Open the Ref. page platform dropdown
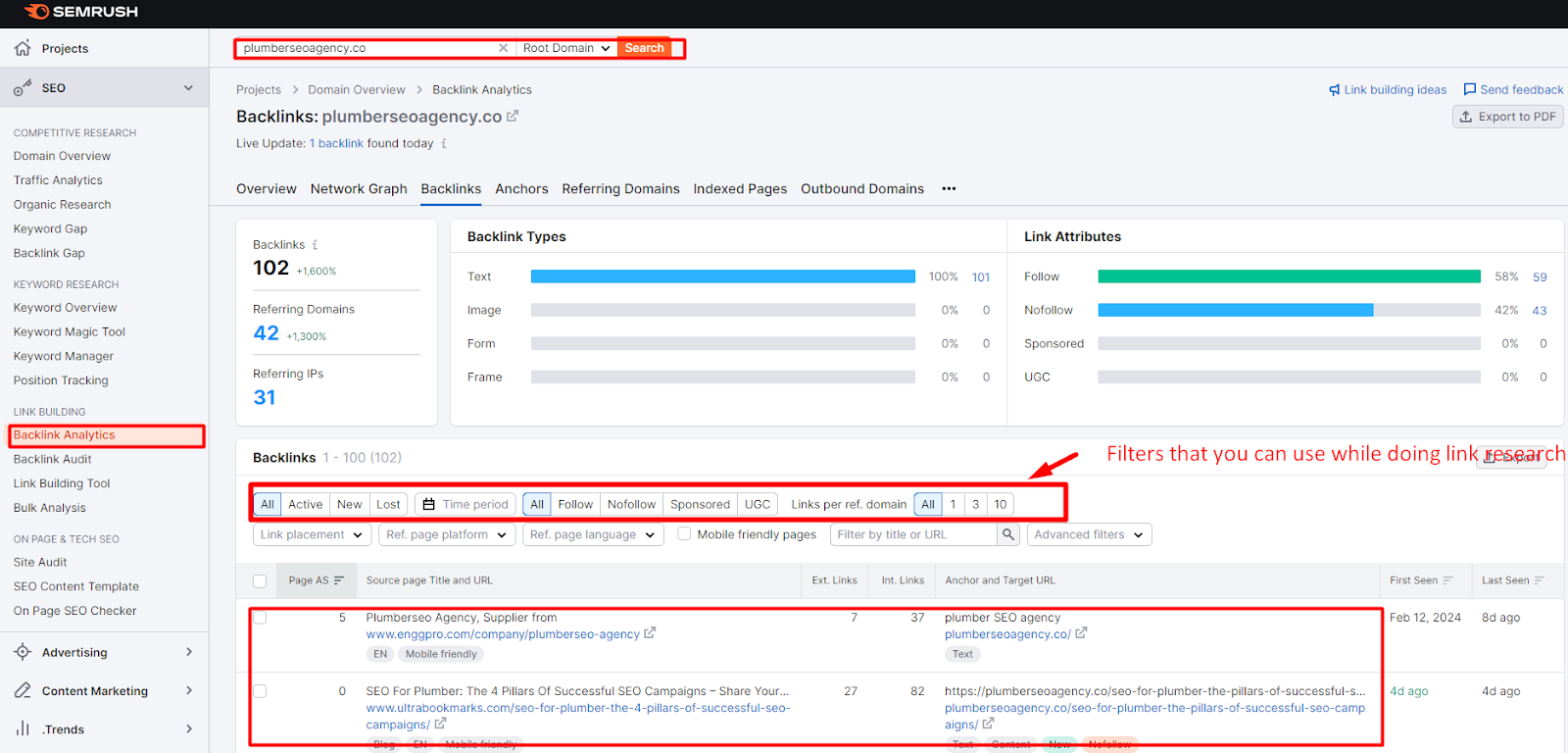Screen dimensions: 1568x753 (446, 534)
